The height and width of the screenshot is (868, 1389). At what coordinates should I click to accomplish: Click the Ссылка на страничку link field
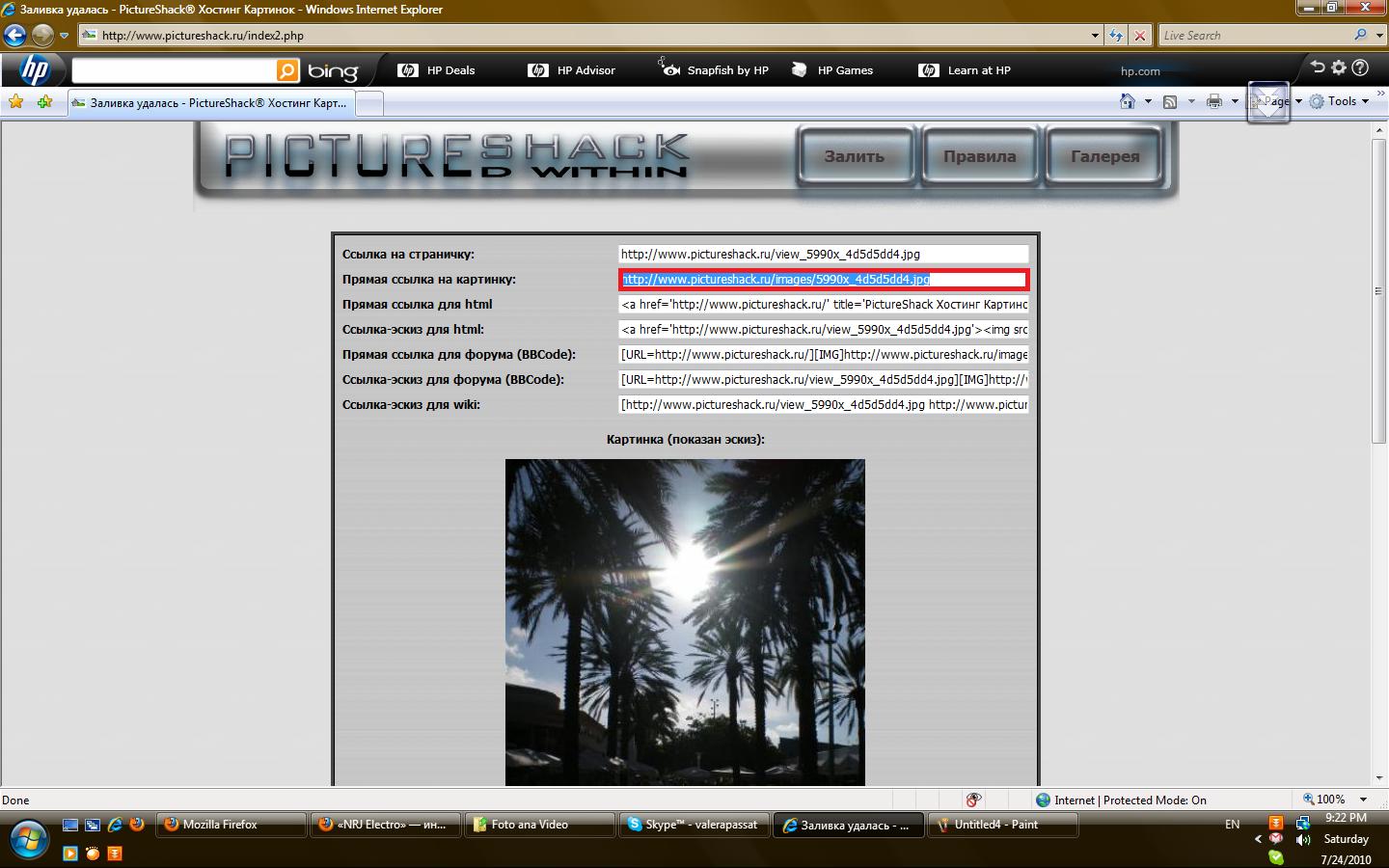tap(824, 255)
